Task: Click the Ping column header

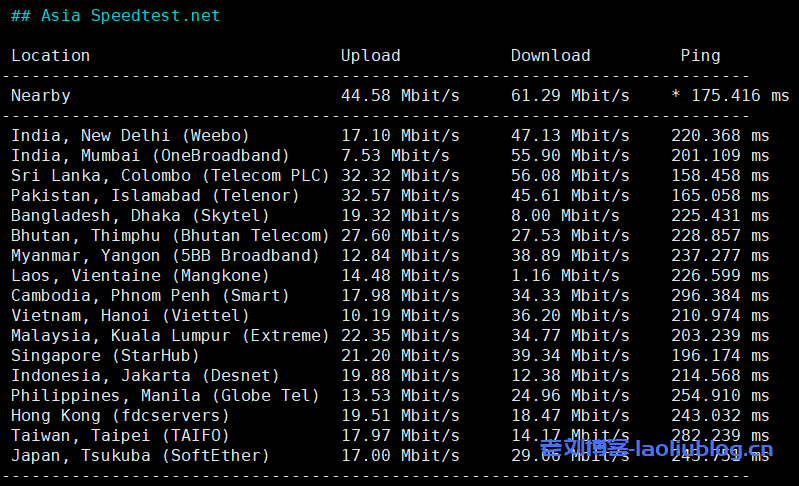Action: [x=700, y=56]
